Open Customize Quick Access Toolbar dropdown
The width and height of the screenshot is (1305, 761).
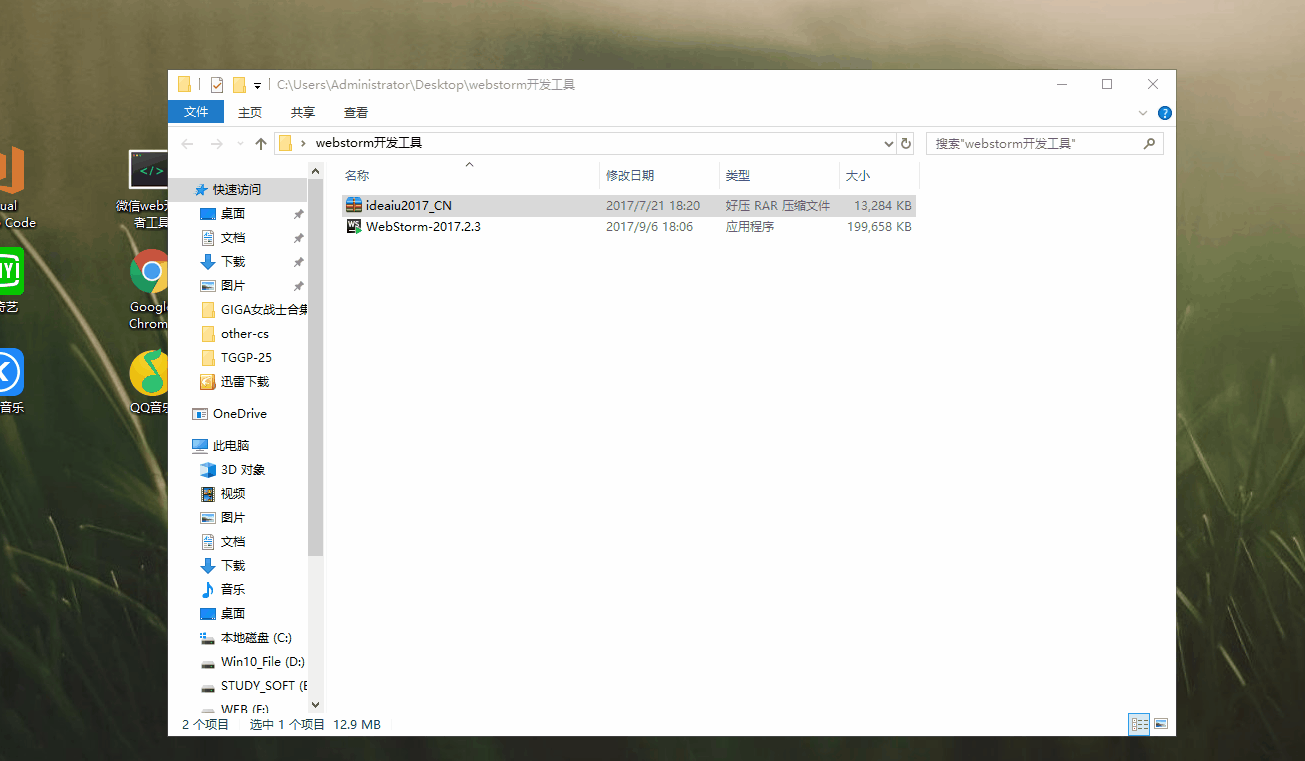[x=257, y=86]
